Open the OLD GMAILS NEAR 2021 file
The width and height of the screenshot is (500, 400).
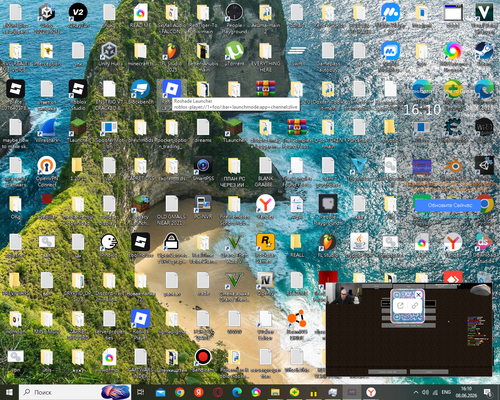click(x=172, y=204)
